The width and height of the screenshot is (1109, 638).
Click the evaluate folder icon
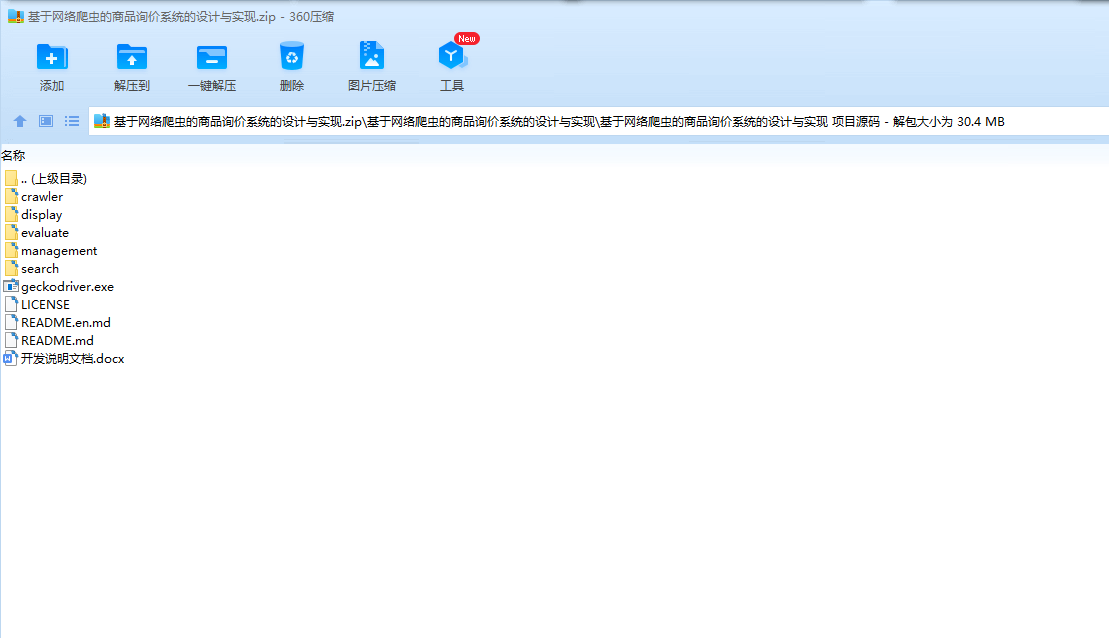(x=11, y=232)
